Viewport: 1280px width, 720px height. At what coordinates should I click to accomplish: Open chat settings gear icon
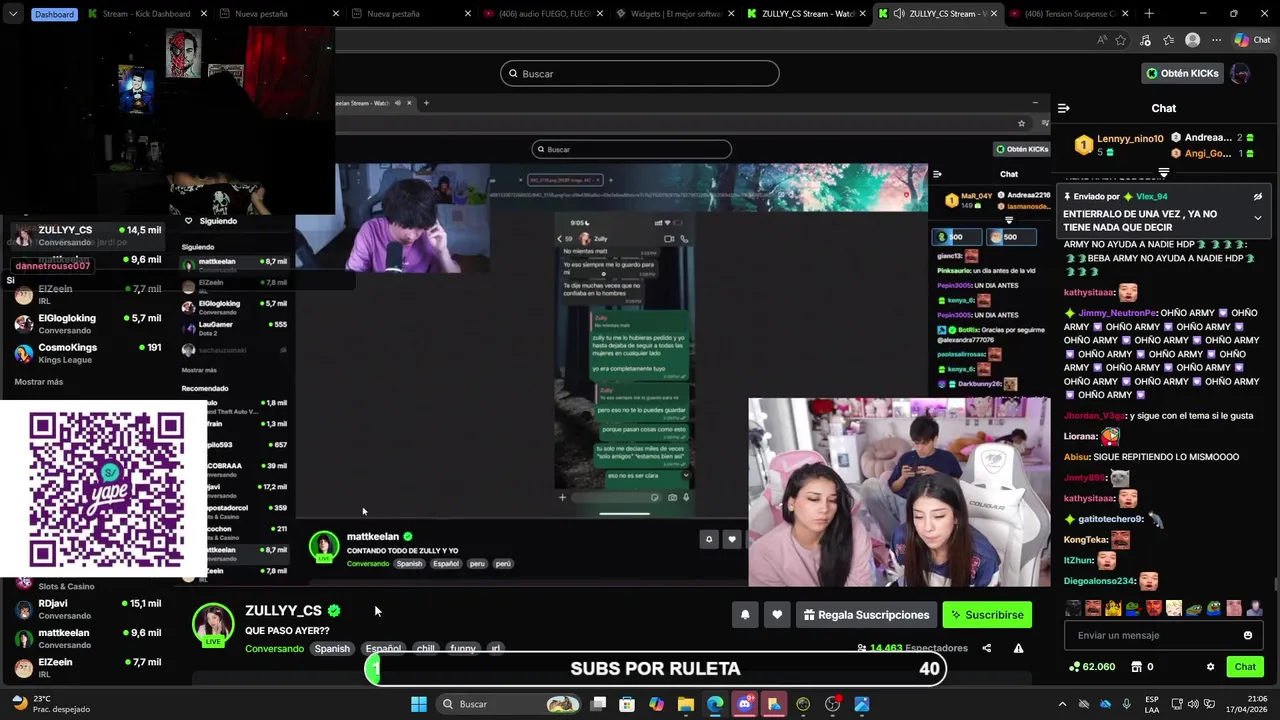(x=1210, y=667)
